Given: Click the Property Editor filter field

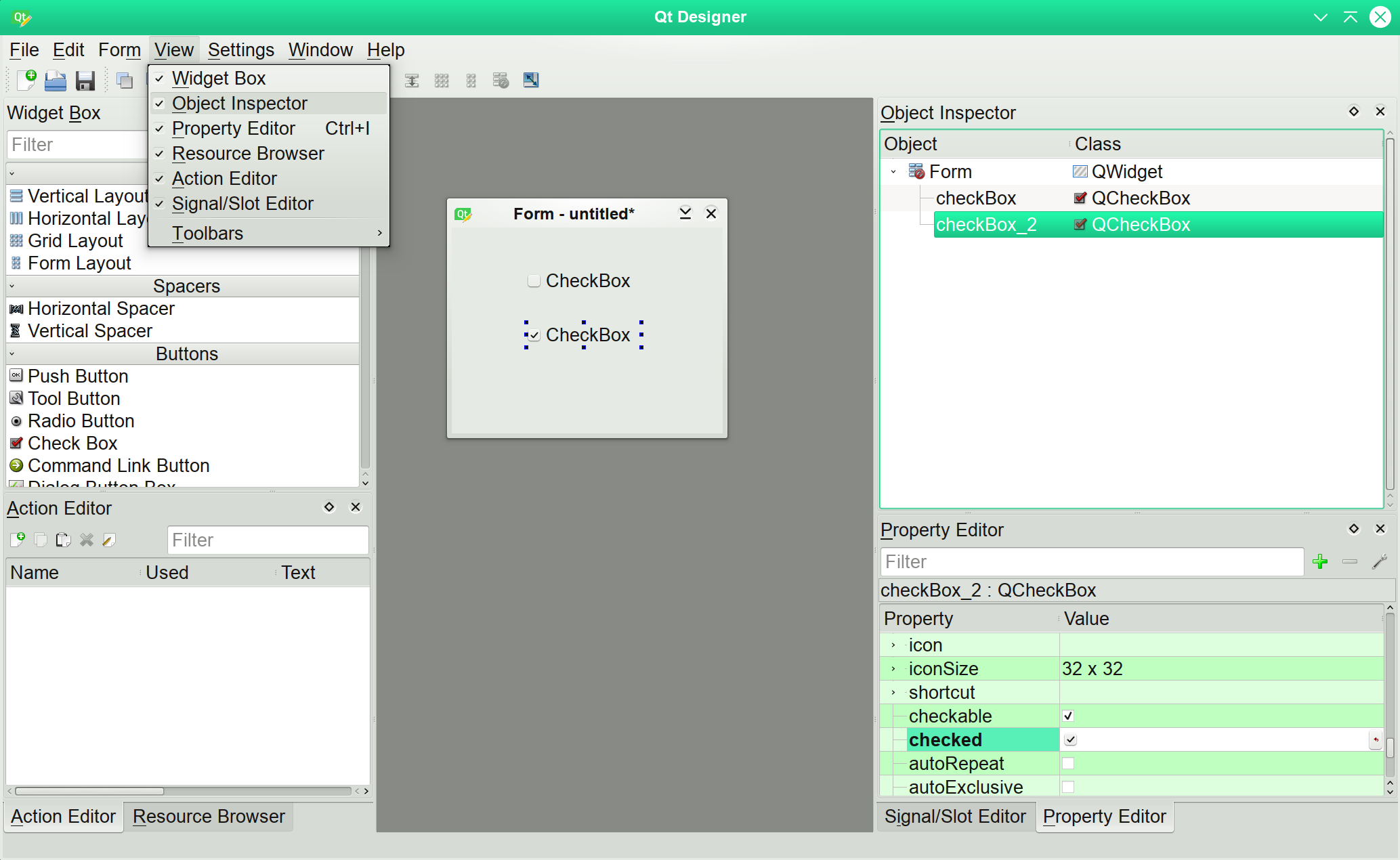Looking at the screenshot, I should click(x=1091, y=561).
